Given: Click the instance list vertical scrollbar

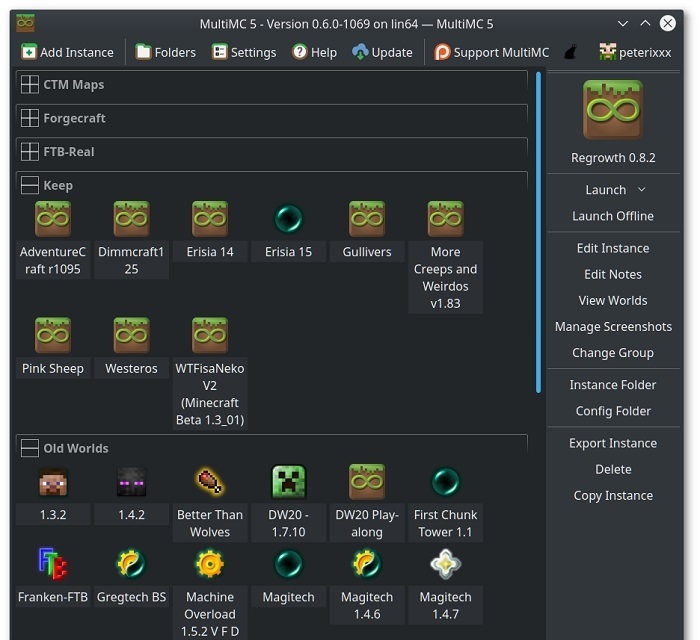Looking at the screenshot, I should (538, 232).
